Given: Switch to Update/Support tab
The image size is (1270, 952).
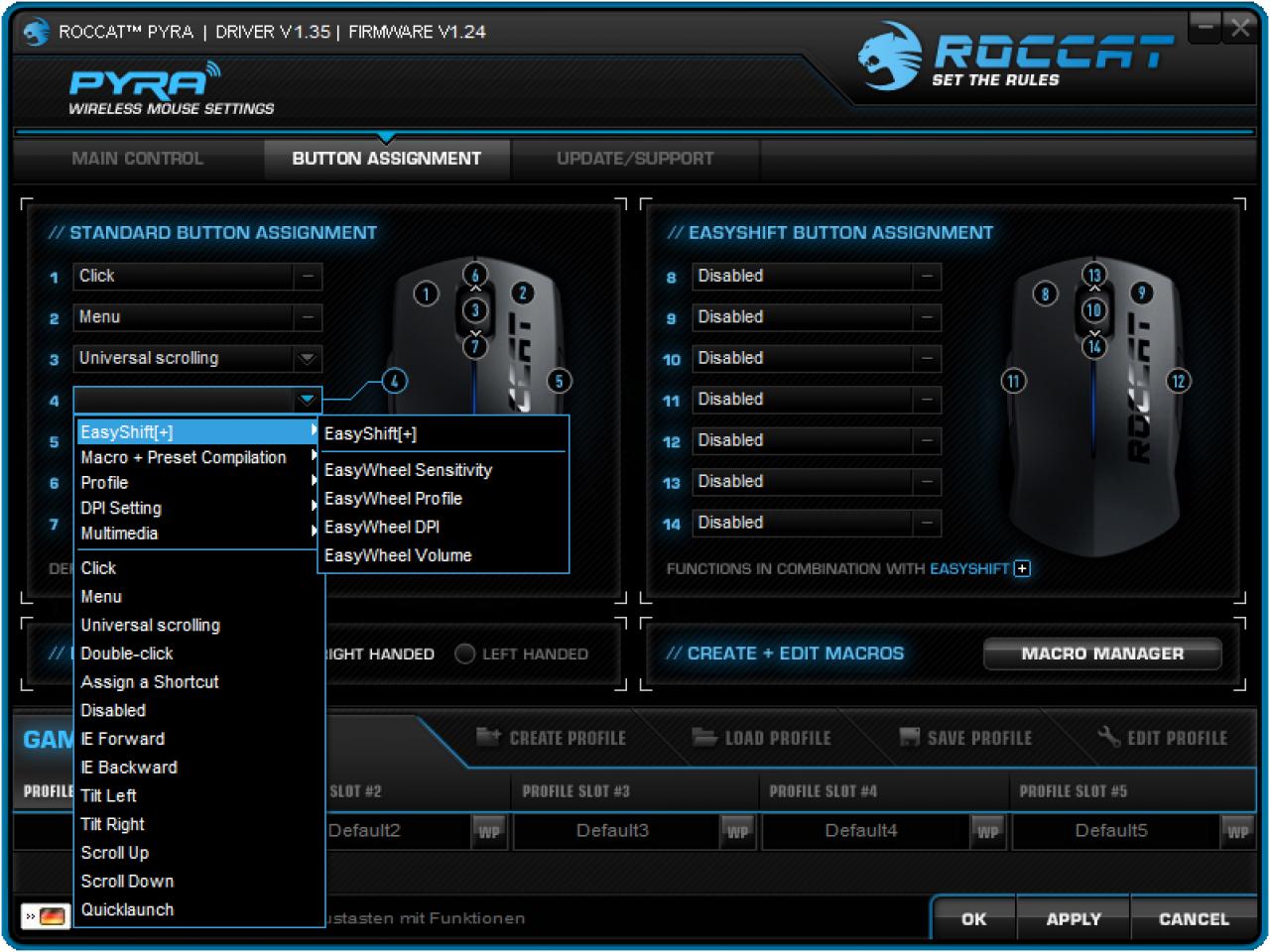Looking at the screenshot, I should 635,159.
